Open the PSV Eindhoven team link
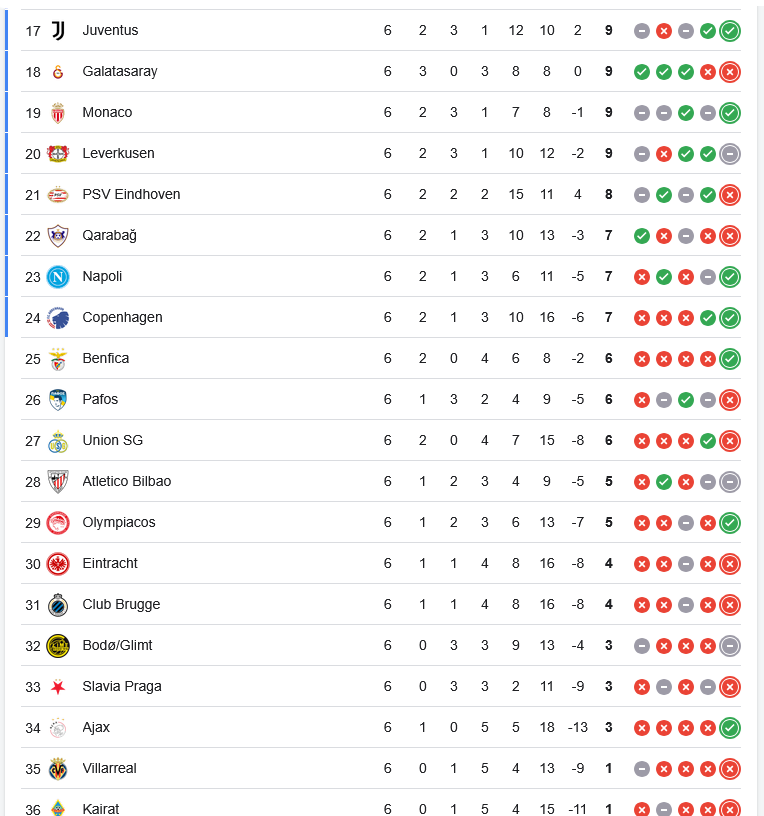 click(x=131, y=195)
